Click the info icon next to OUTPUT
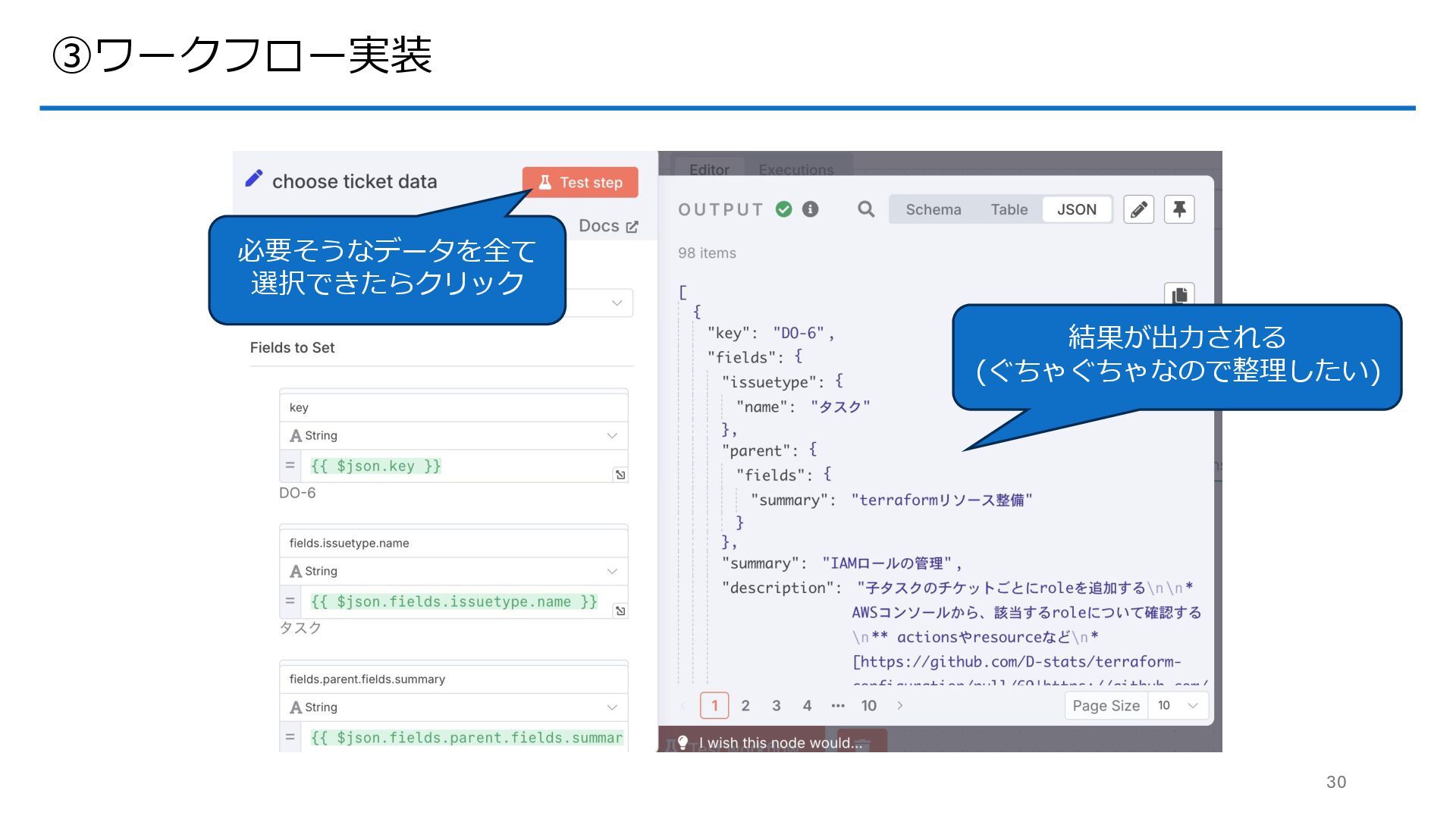The width and height of the screenshot is (1456, 819). [811, 209]
